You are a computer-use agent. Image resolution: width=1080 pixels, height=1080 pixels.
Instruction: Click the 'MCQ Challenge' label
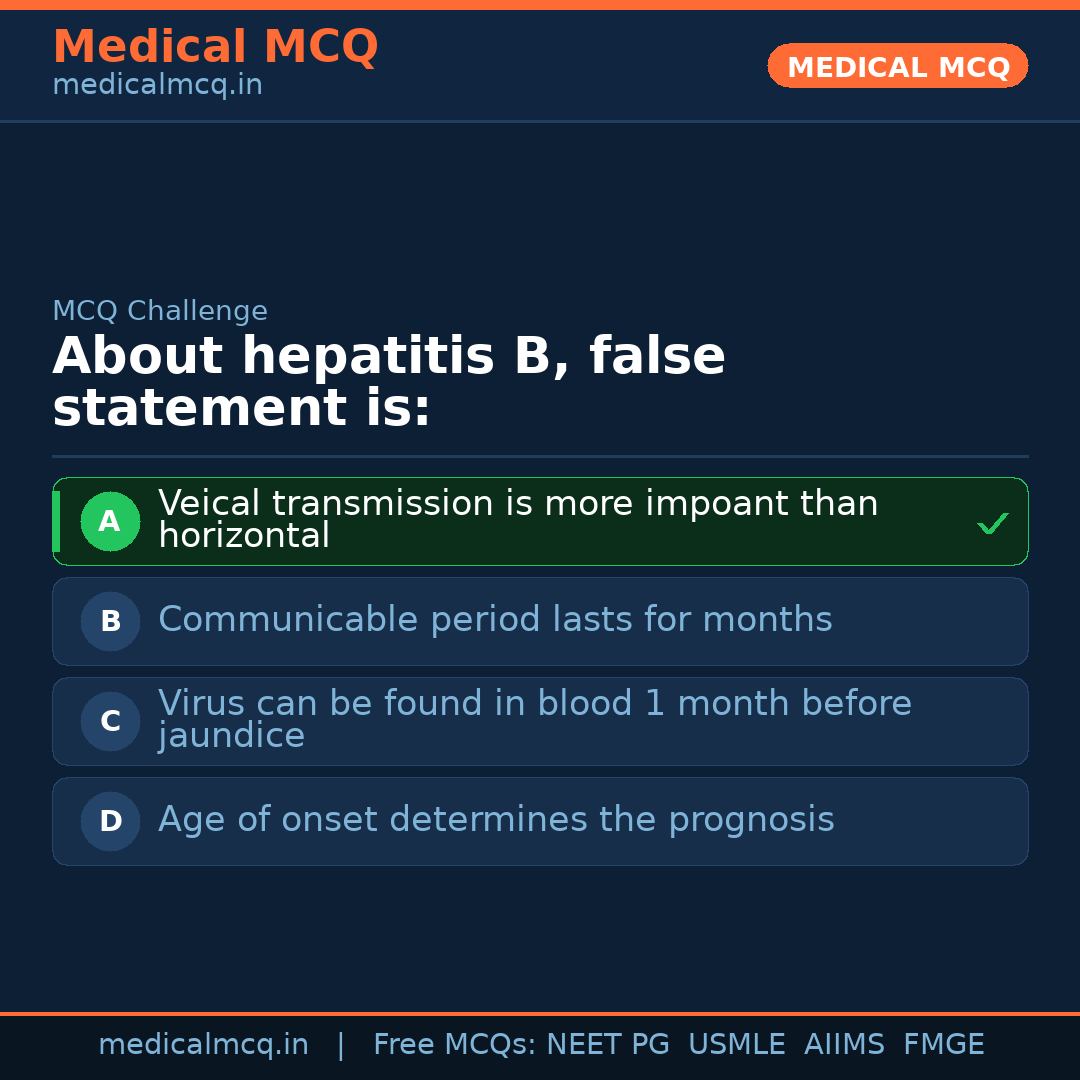click(160, 311)
